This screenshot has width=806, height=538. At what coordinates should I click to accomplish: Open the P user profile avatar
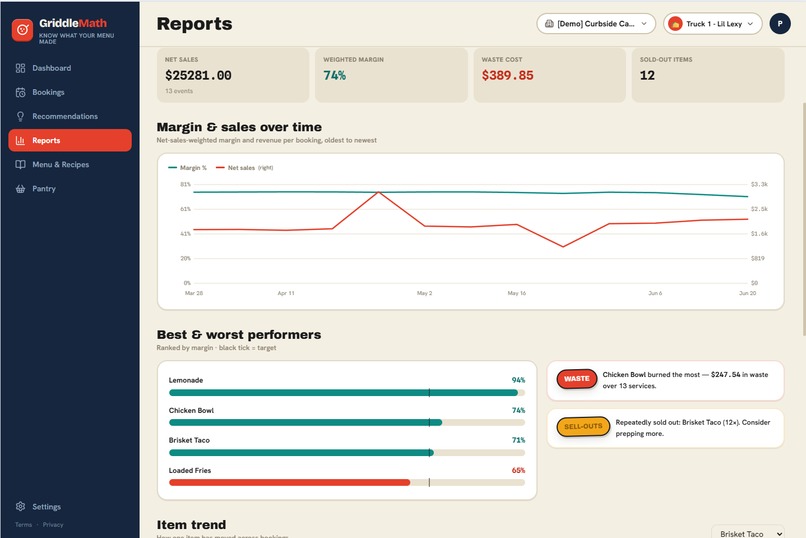tap(780, 24)
